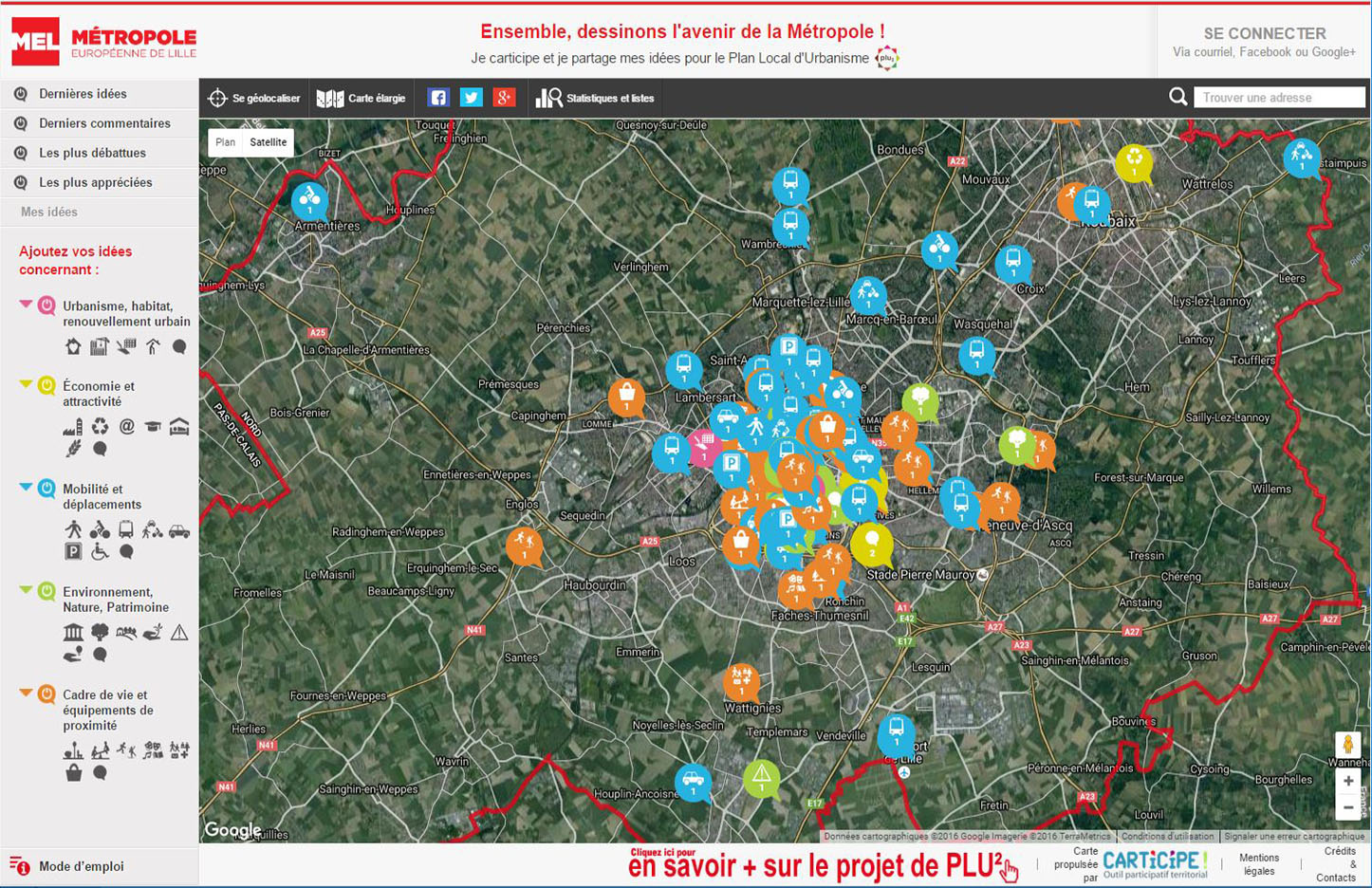
Task: Click the Trouver une adresse search field
Action: 1278,98
